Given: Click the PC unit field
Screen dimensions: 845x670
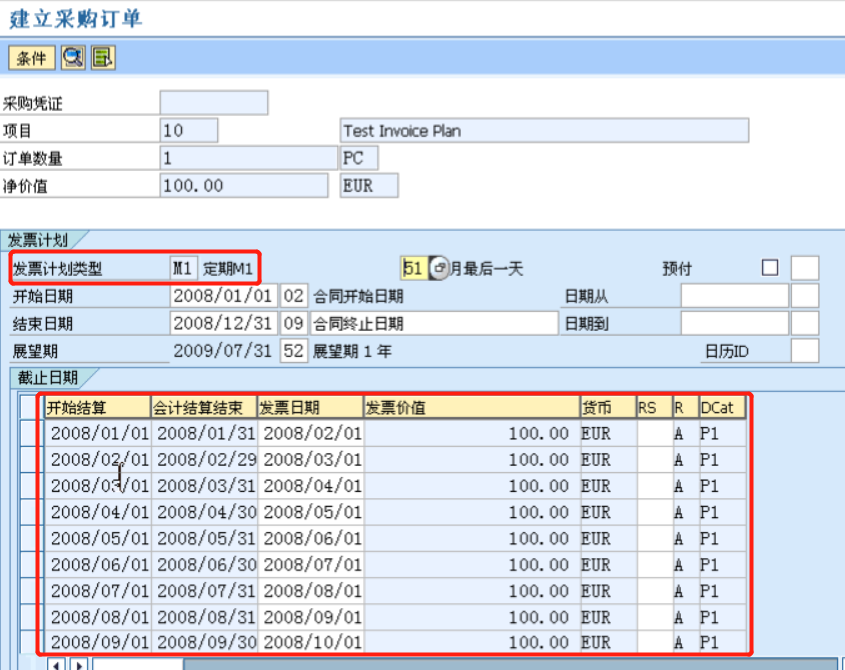Looking at the screenshot, I should (359, 158).
